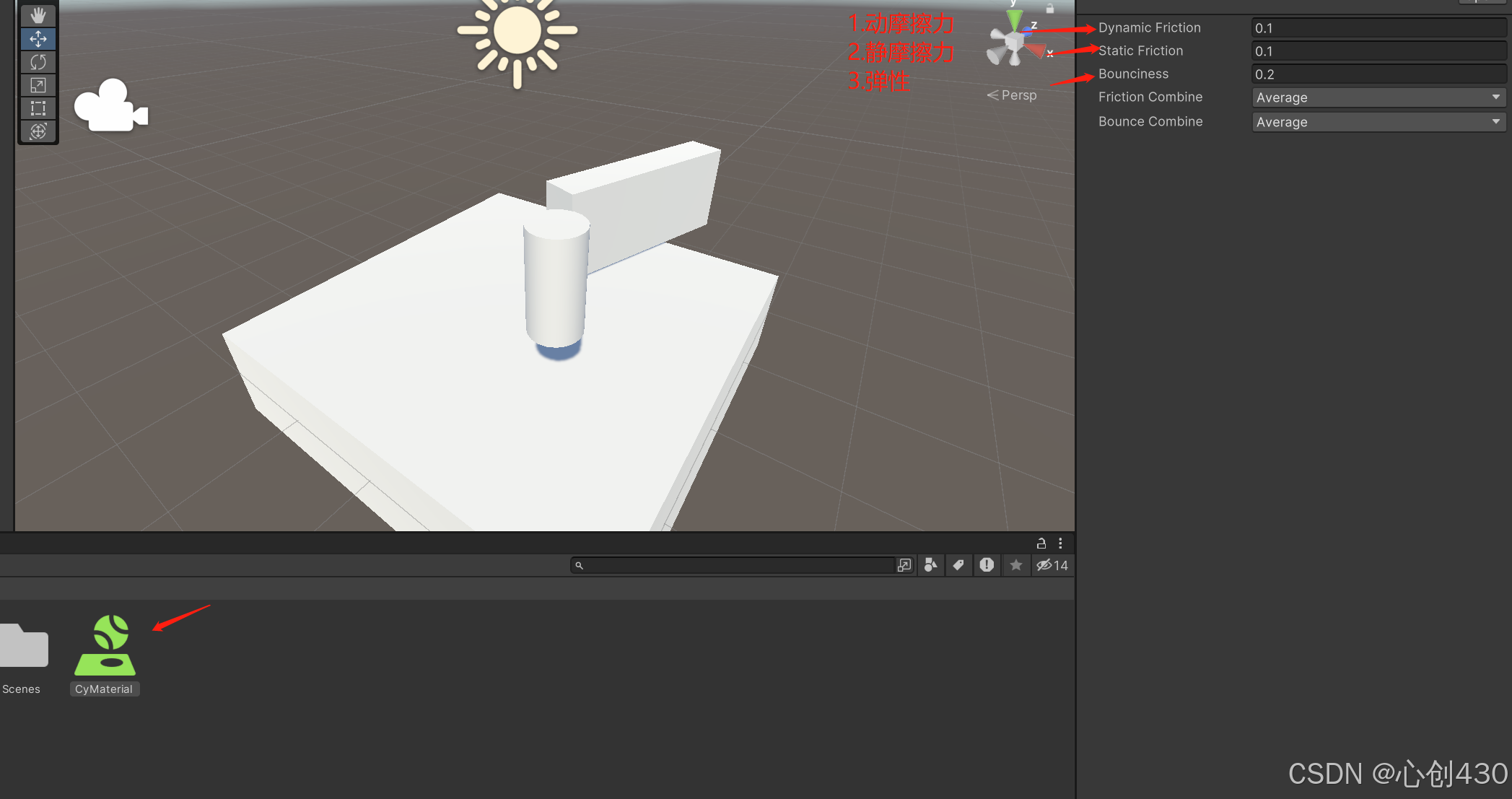This screenshot has height=799, width=1512.
Task: Open the Friction Combine dropdown
Action: (x=1378, y=97)
